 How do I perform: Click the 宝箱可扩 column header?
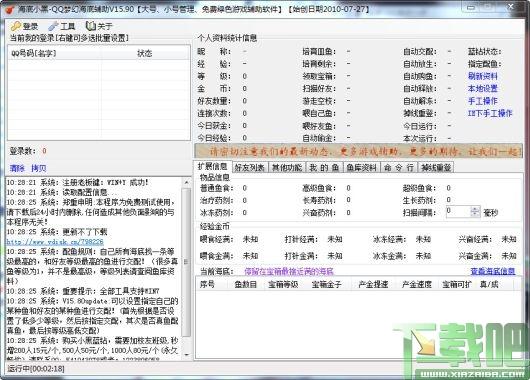(x=456, y=284)
